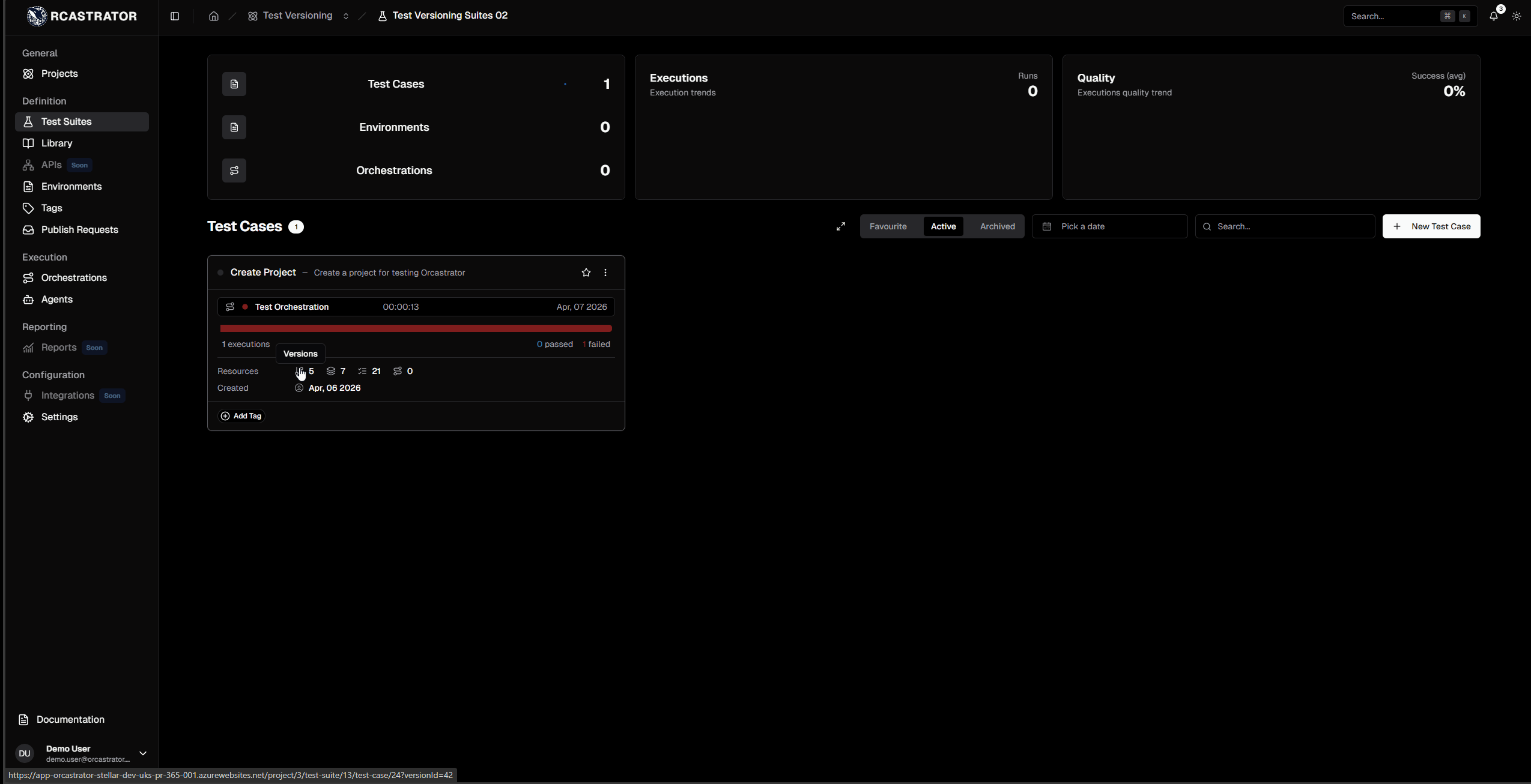The image size is (1531, 784).
Task: Open Library in sidebar
Action: pos(82,143)
